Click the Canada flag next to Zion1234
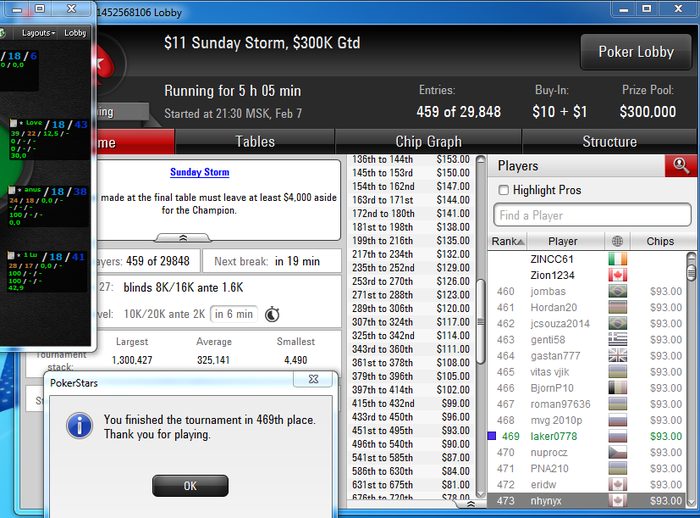The width and height of the screenshot is (700, 518). pyautogui.click(x=618, y=275)
